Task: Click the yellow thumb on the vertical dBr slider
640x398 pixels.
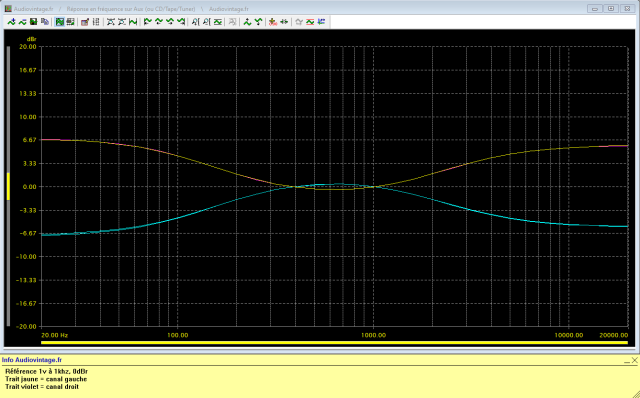Action: coord(8,186)
